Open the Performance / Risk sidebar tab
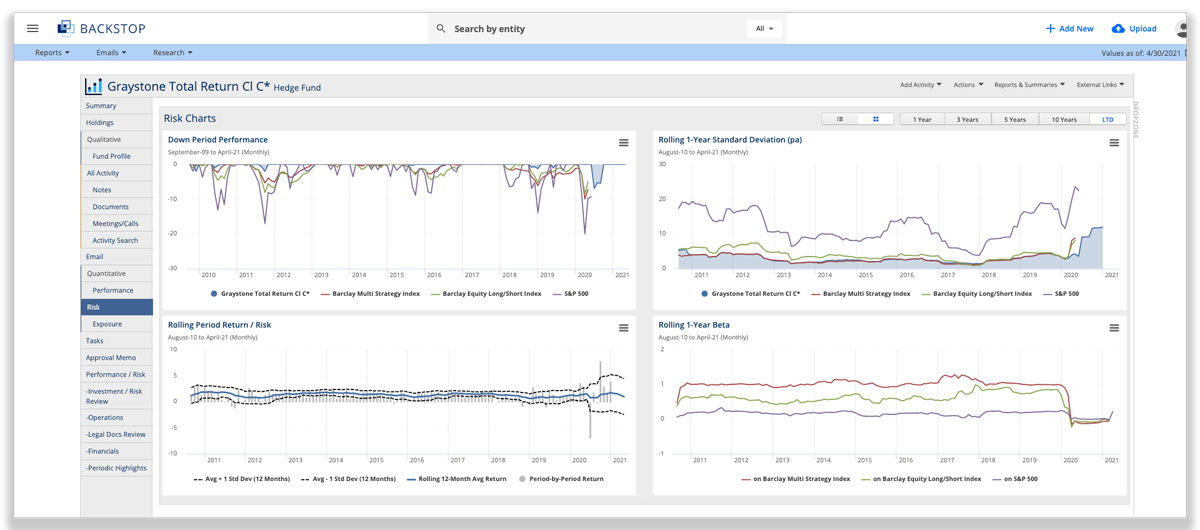Viewport: 1200px width, 530px height. pos(117,374)
